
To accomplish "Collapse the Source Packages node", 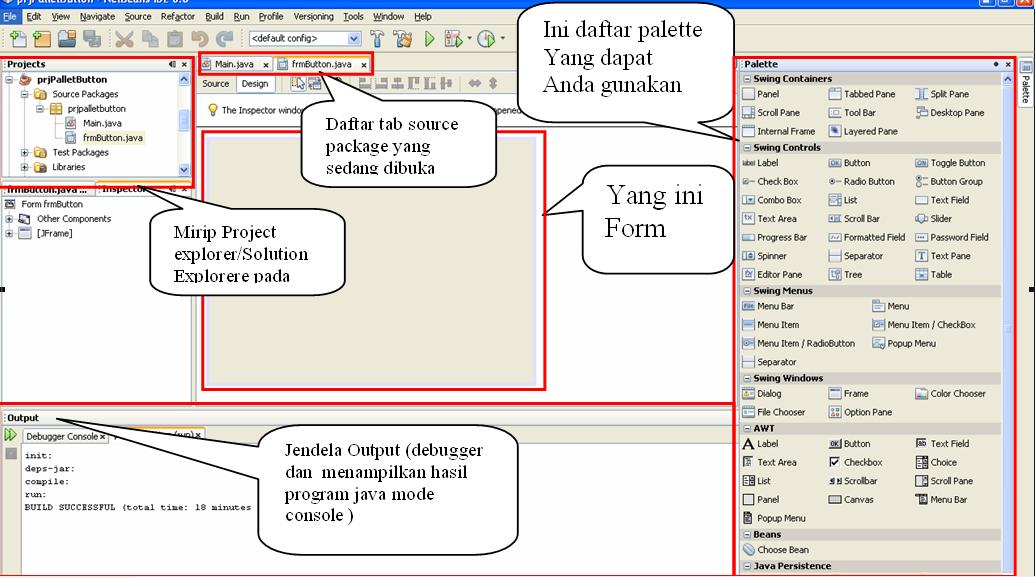I will click(x=24, y=94).
